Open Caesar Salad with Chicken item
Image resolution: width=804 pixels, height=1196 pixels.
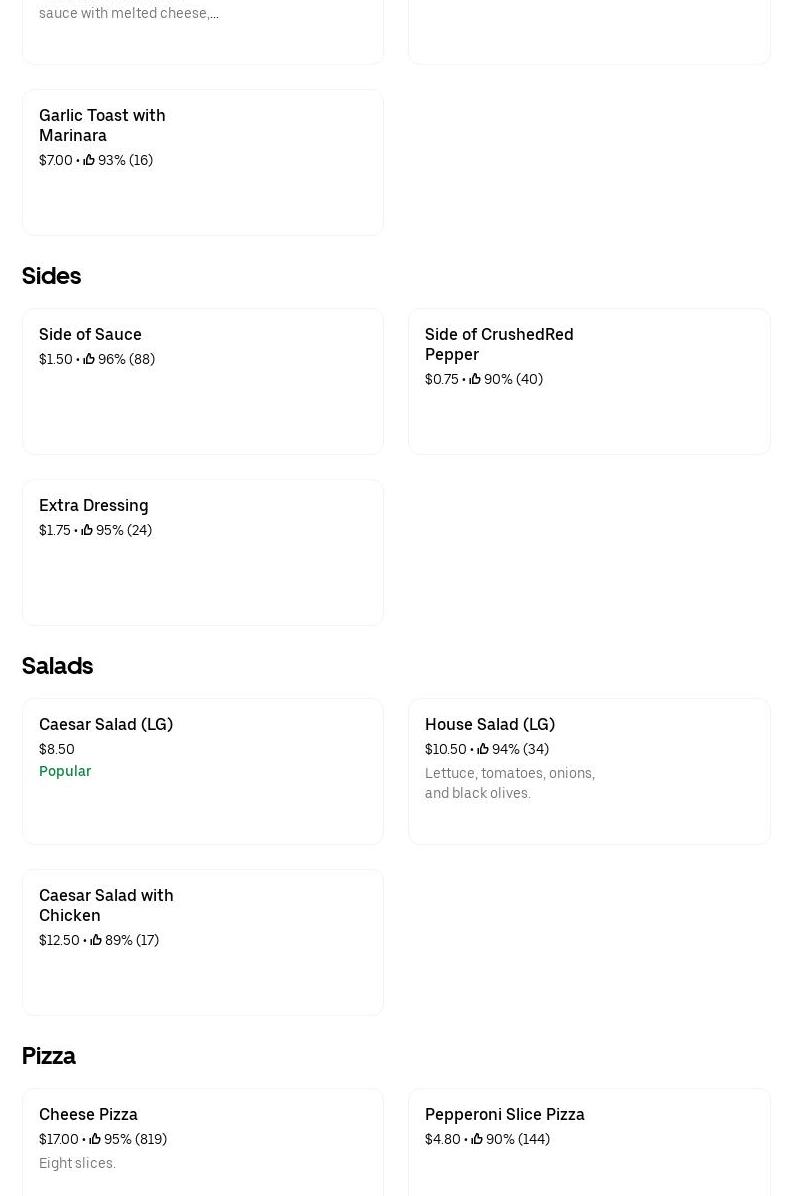(x=106, y=905)
